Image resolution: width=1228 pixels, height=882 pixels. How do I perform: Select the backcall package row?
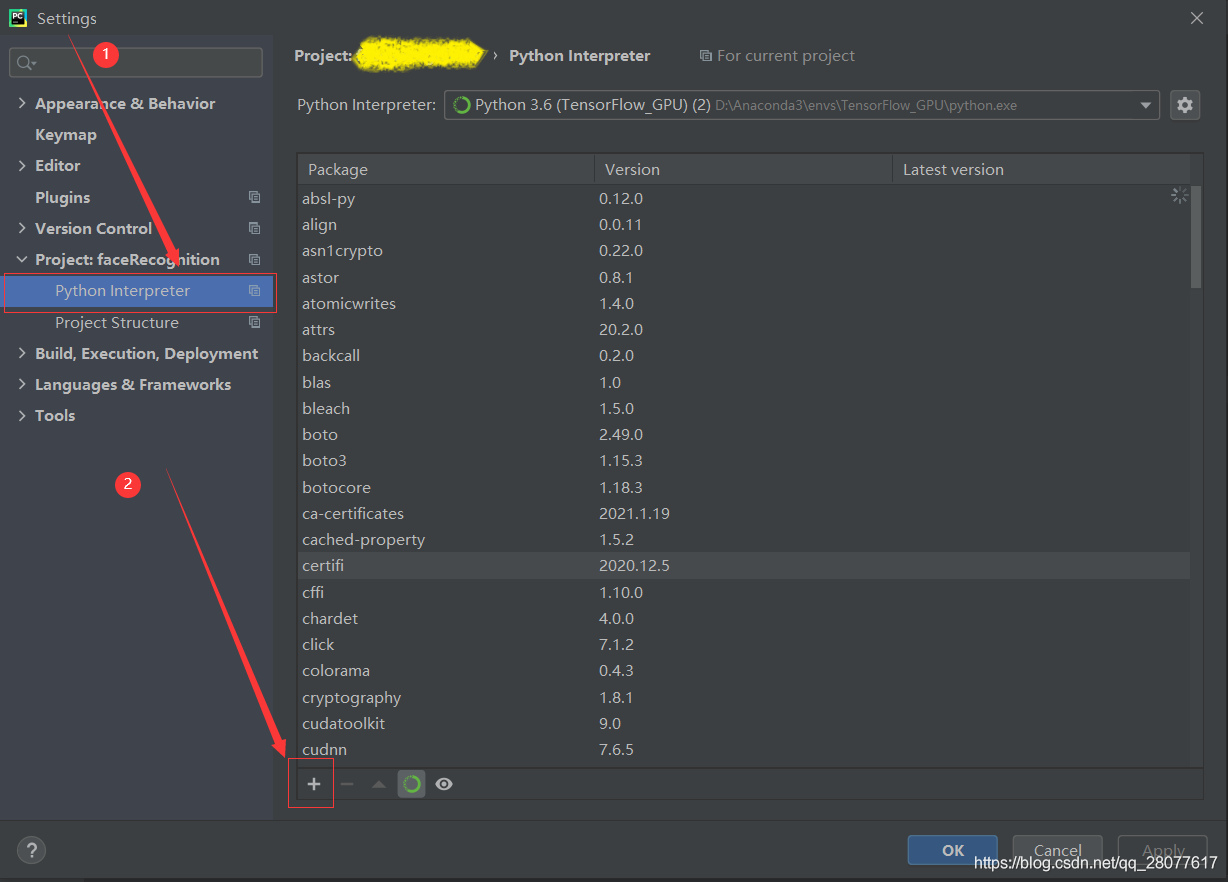point(743,355)
